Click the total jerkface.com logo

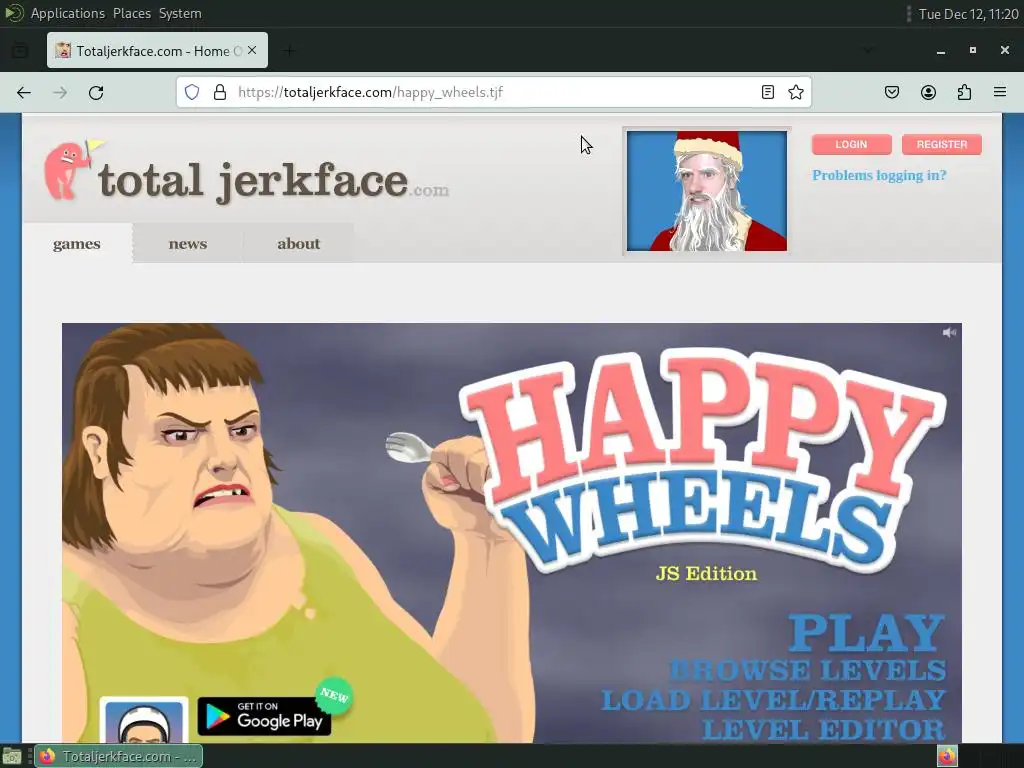(273, 182)
